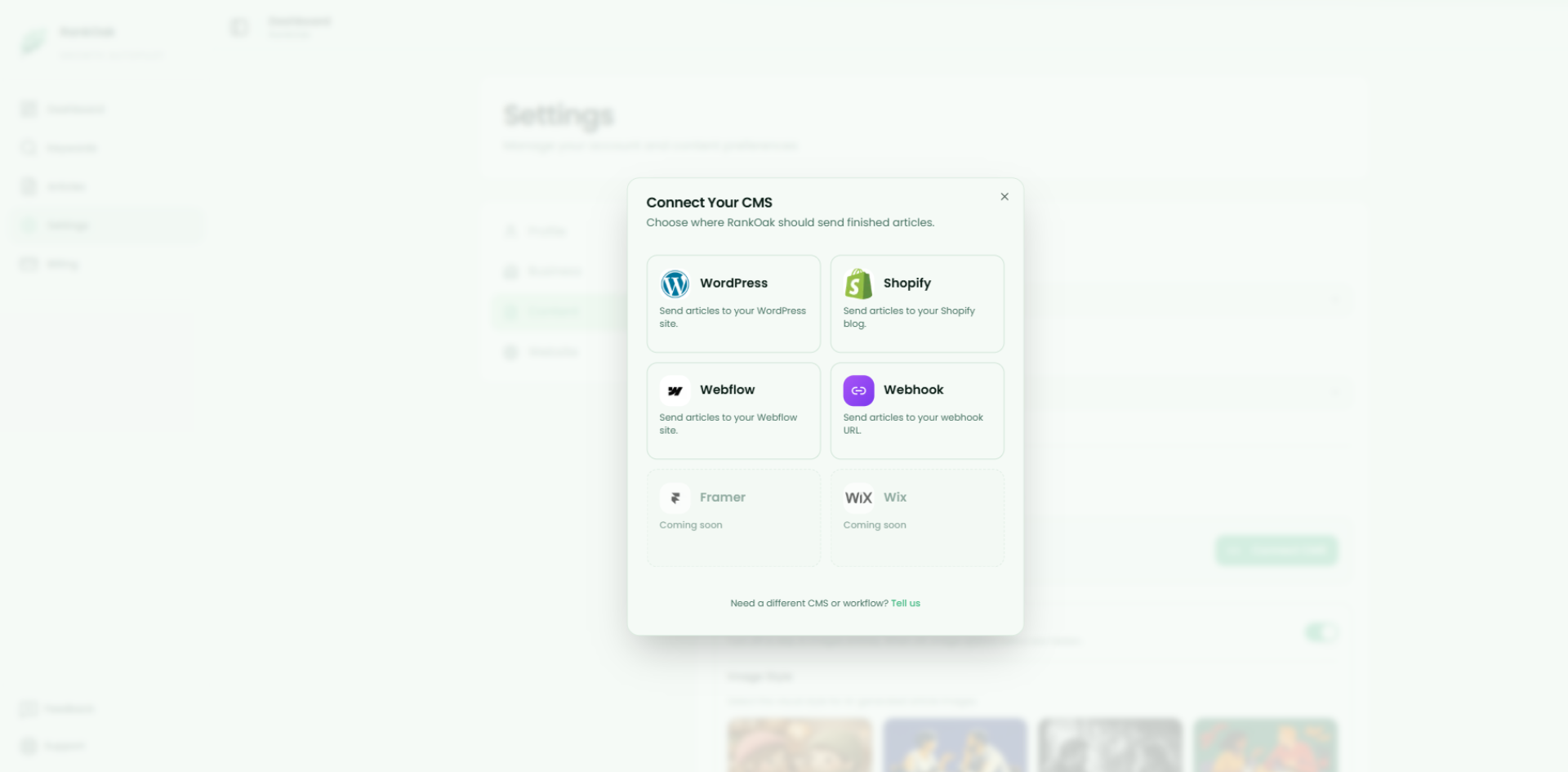This screenshot has height=772, width=1568.
Task: Select the Shopify title text
Action: [x=906, y=283]
